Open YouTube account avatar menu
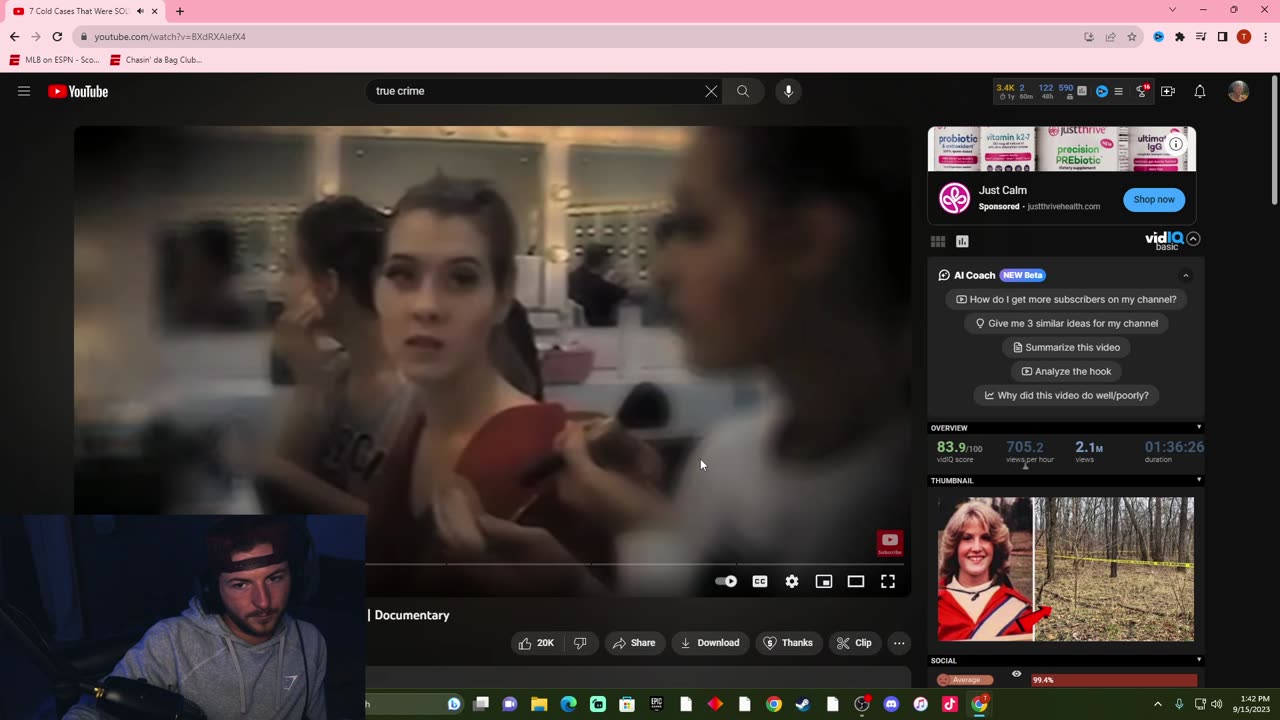Viewport: 1280px width, 720px height. tap(1238, 91)
